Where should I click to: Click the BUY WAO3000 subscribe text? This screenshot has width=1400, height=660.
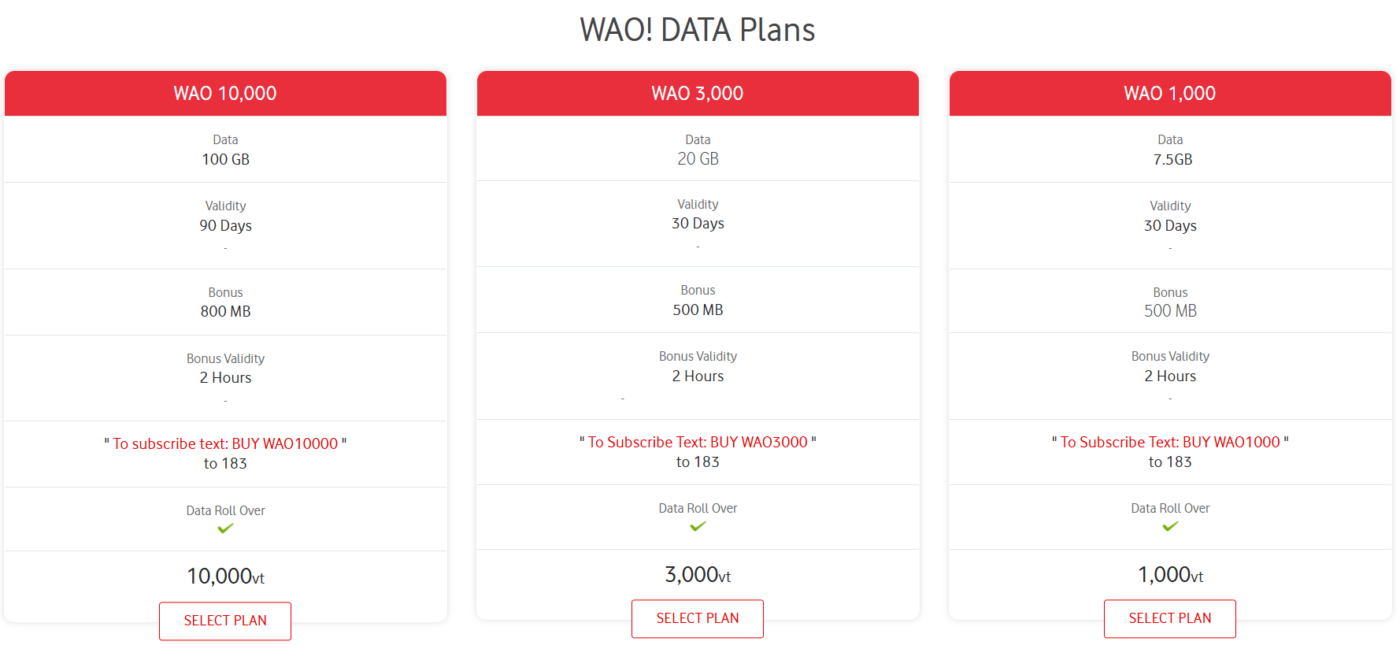697,442
